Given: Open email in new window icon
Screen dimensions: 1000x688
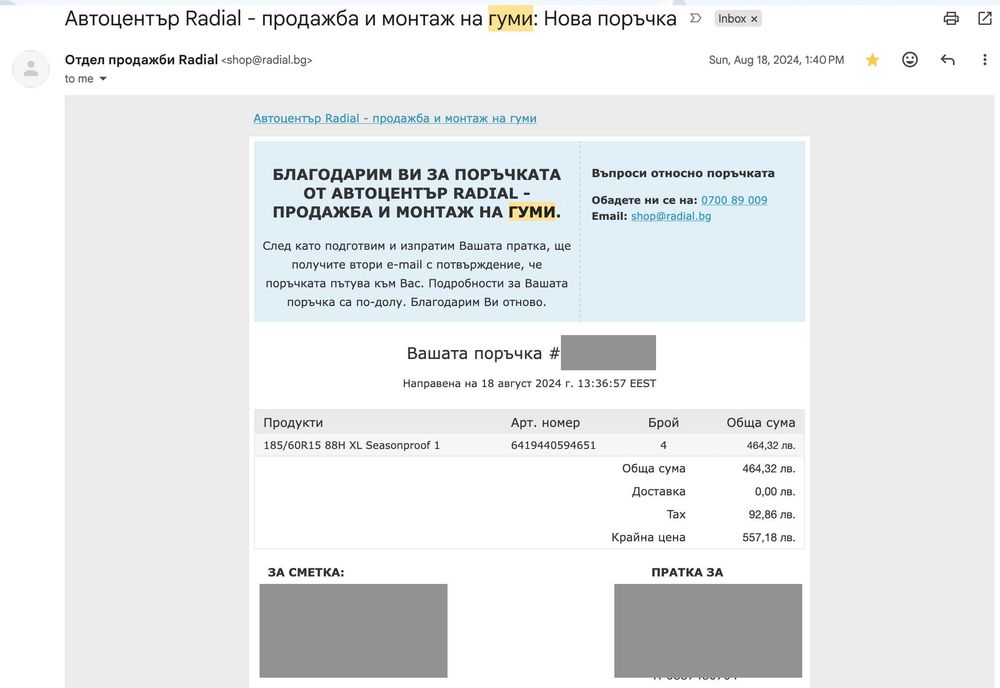Looking at the screenshot, I should tap(985, 18).
